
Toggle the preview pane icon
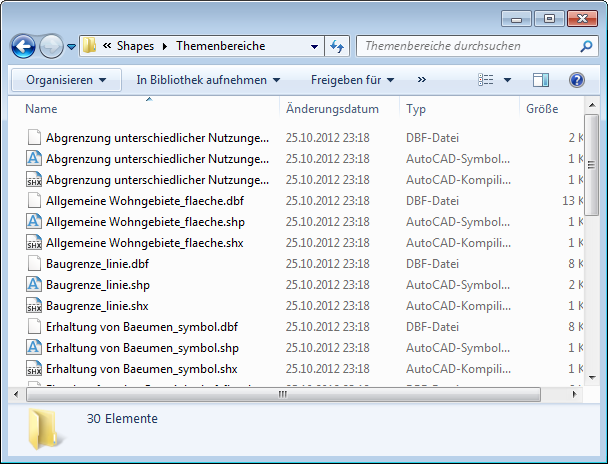pos(541,80)
